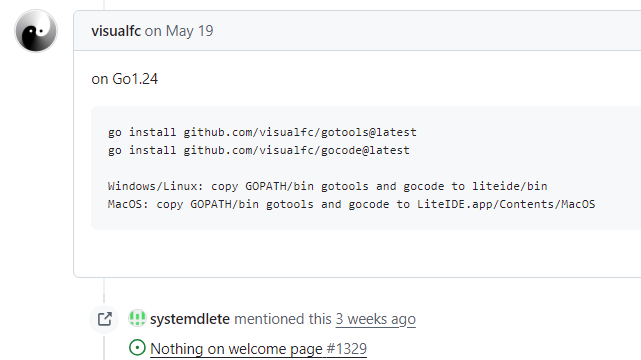
Task: Open the 'Nothing on welcome page' issue link
Action: pyautogui.click(x=236, y=349)
